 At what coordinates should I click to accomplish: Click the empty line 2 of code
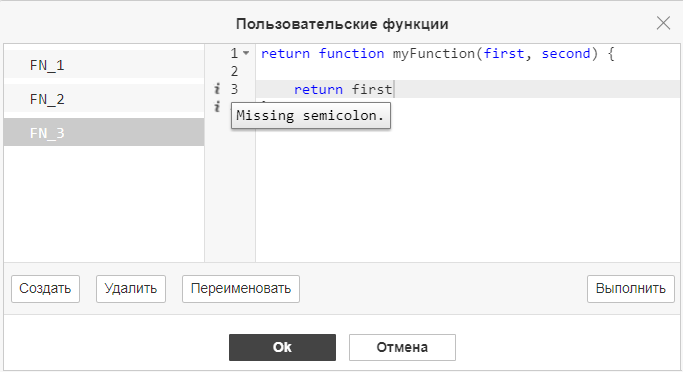pyautogui.click(x=467, y=71)
